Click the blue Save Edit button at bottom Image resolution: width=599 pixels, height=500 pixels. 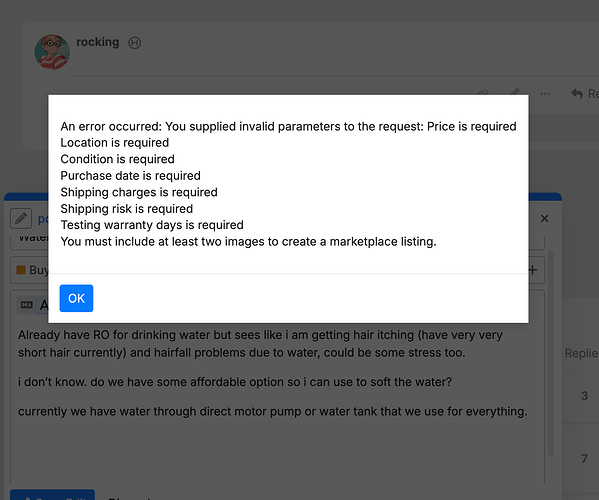(x=52, y=495)
